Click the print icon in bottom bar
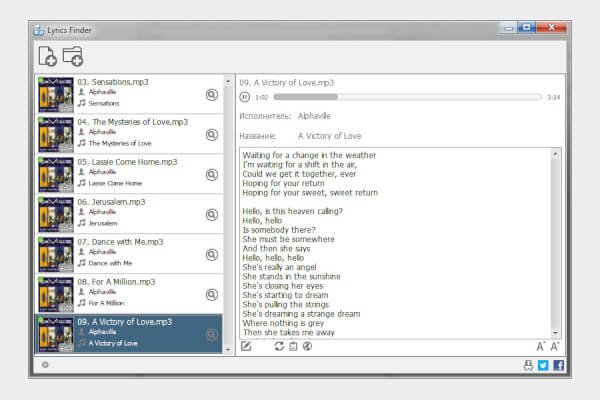The image size is (600, 400). pos(528,365)
